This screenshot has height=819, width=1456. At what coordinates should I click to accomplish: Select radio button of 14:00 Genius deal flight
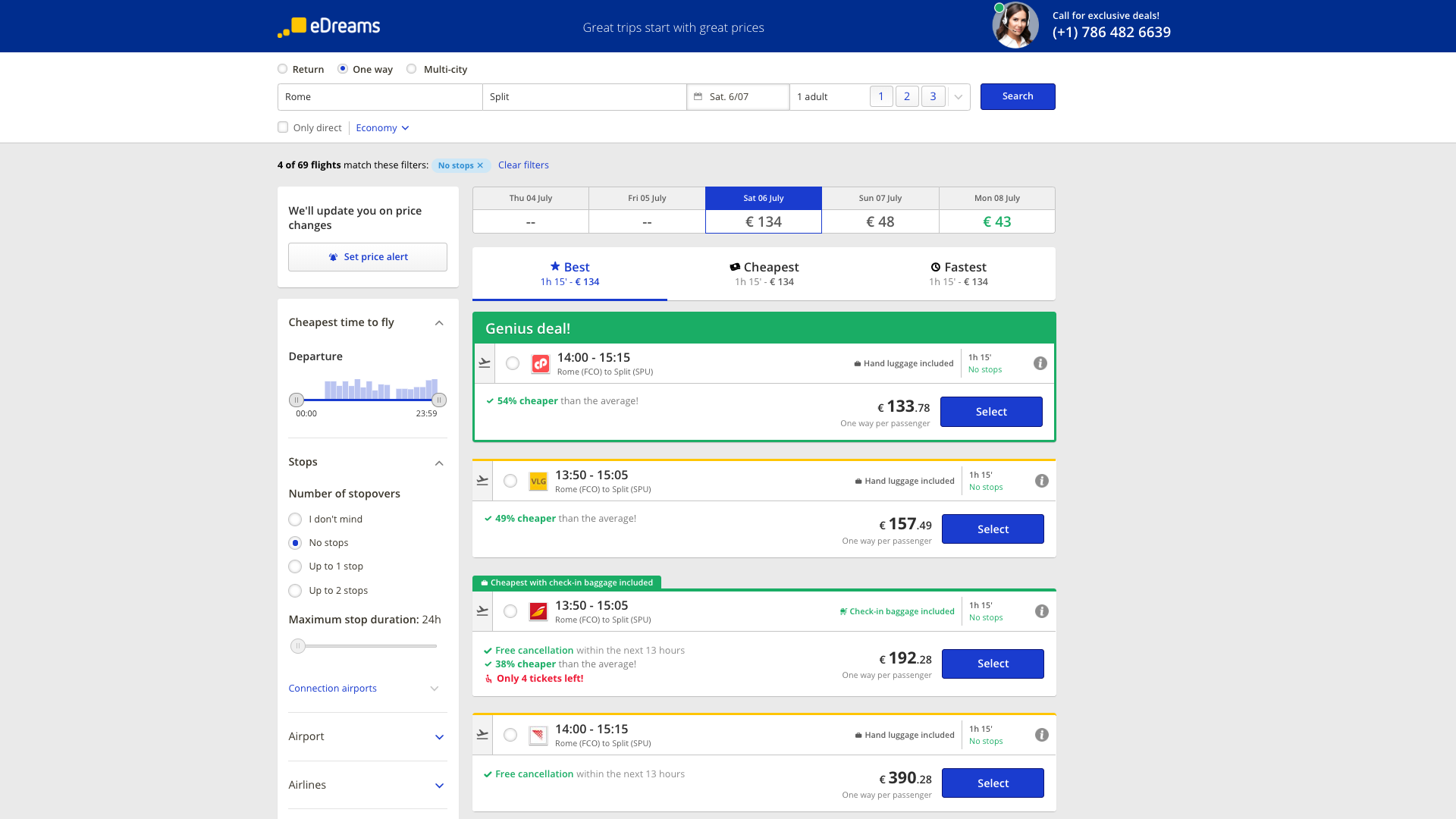coord(513,363)
